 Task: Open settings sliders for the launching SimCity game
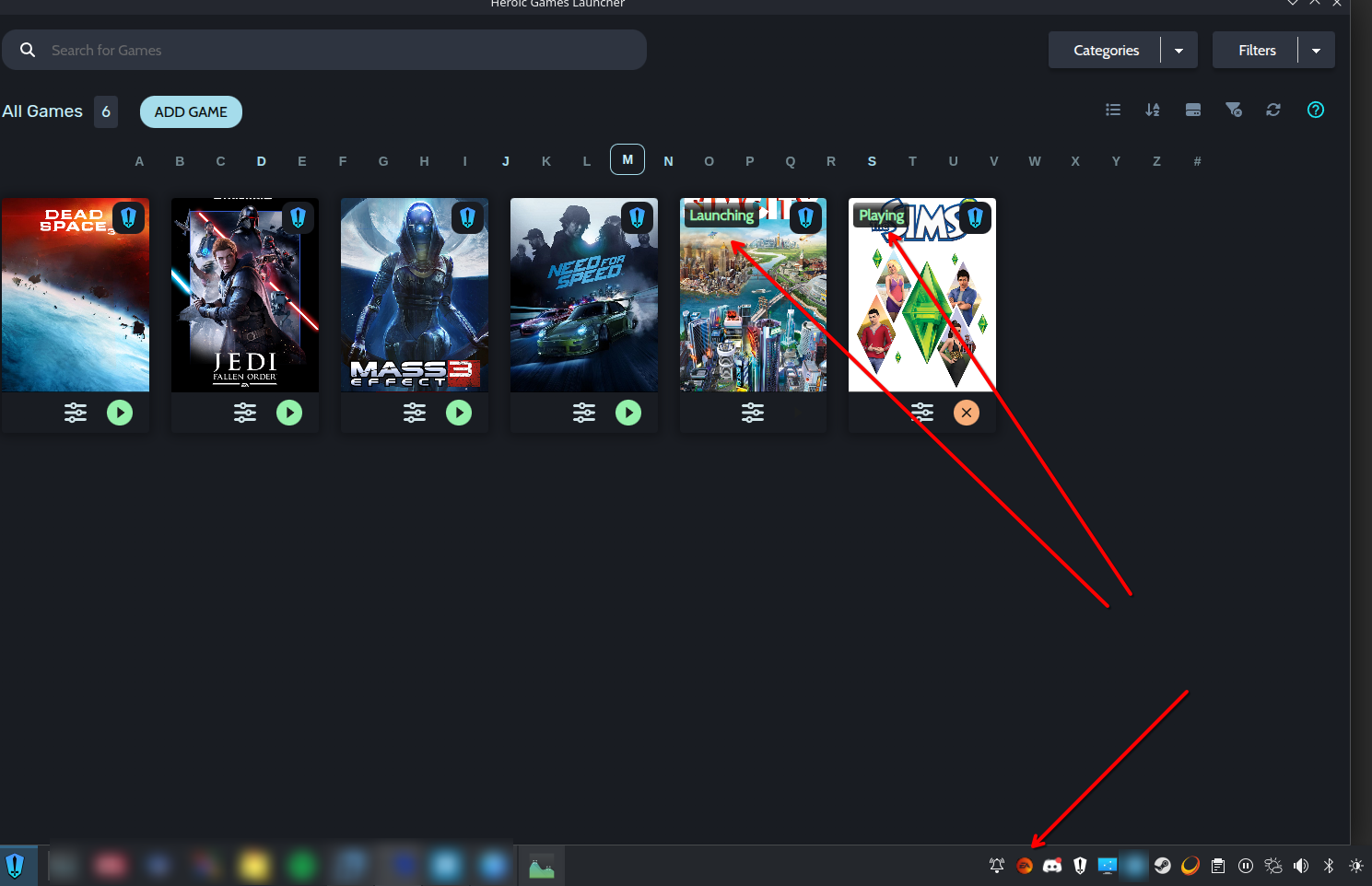tap(753, 413)
